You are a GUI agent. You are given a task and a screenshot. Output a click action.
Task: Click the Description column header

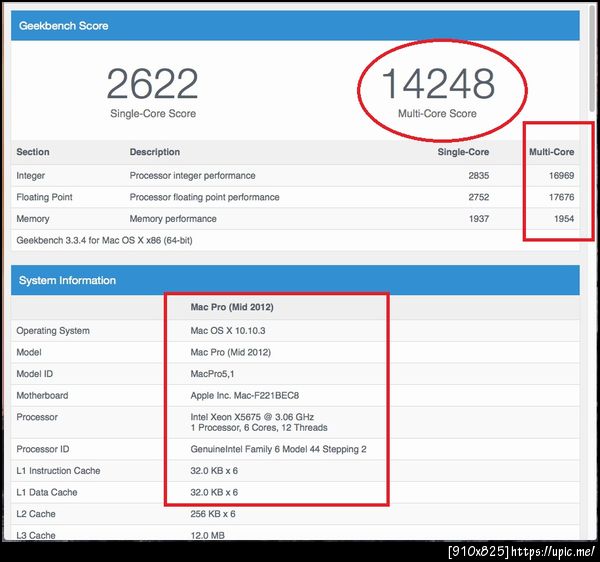click(x=155, y=152)
